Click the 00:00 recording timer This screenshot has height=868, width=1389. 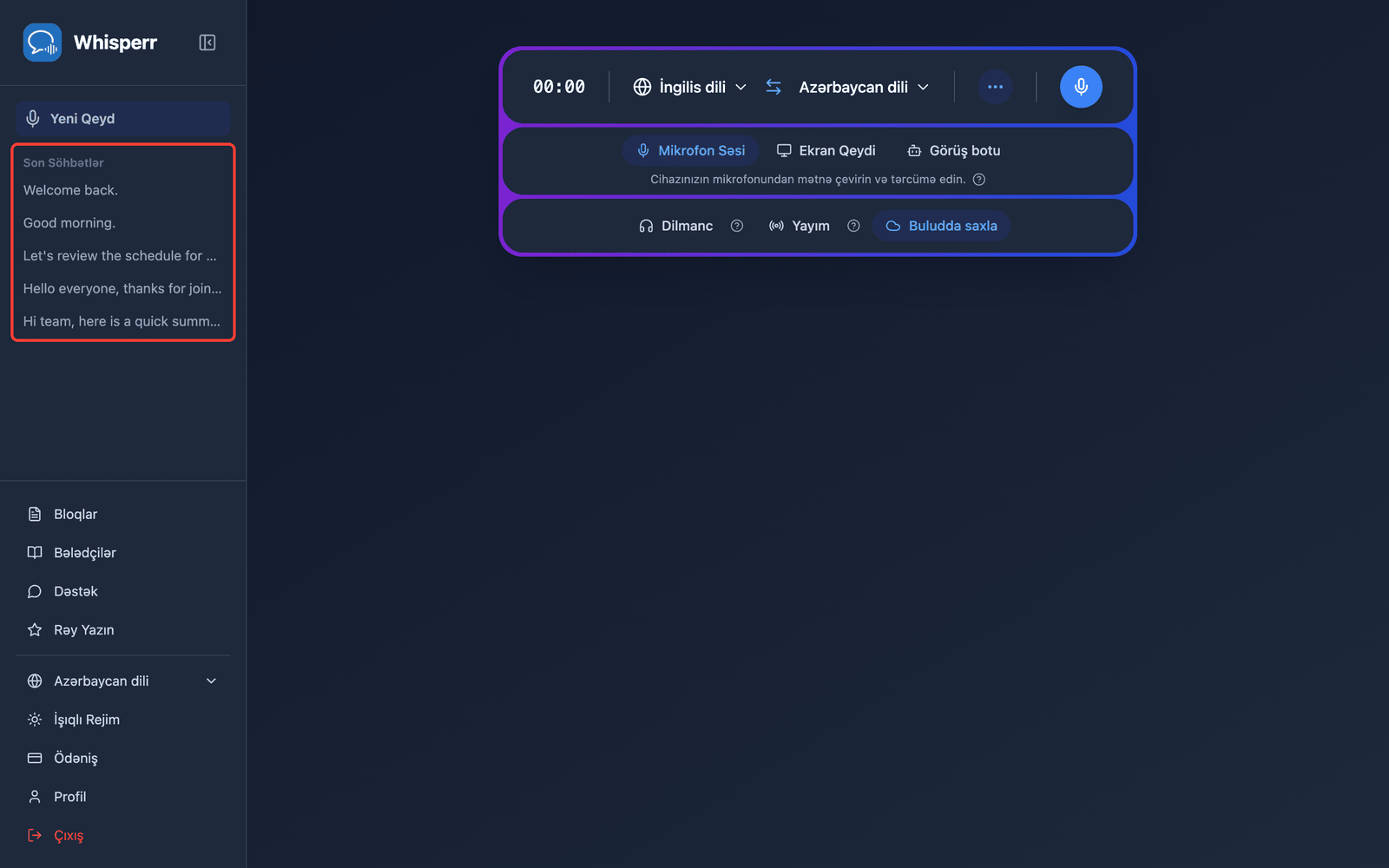pos(559,87)
